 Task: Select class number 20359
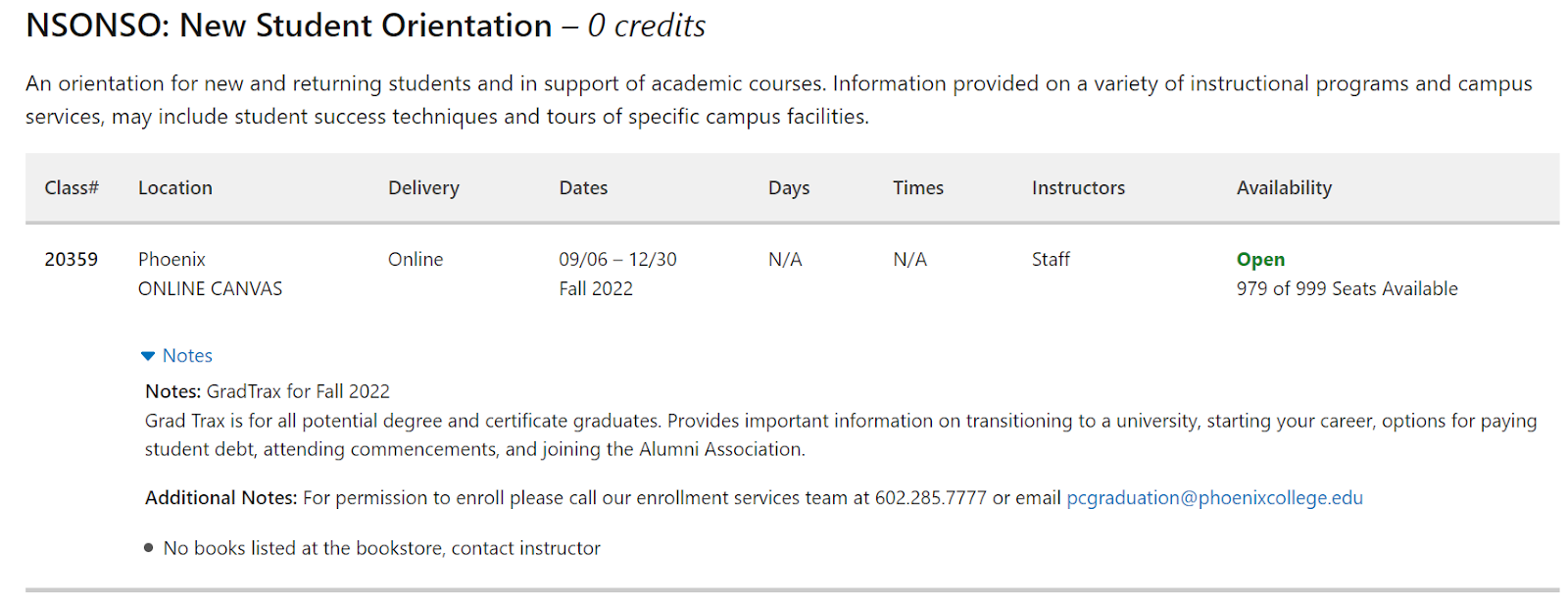72,260
